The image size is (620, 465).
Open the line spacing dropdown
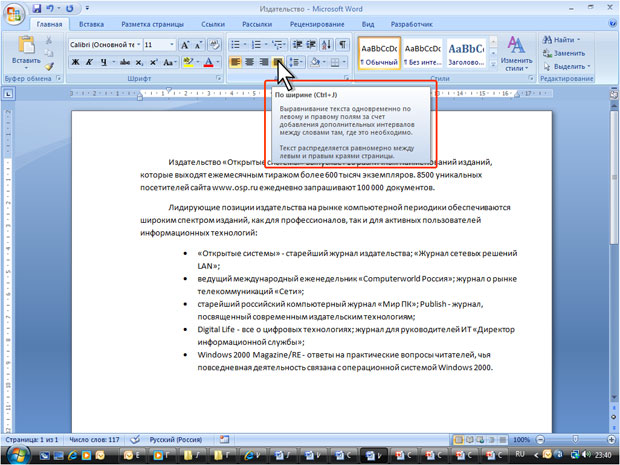tap(297, 62)
